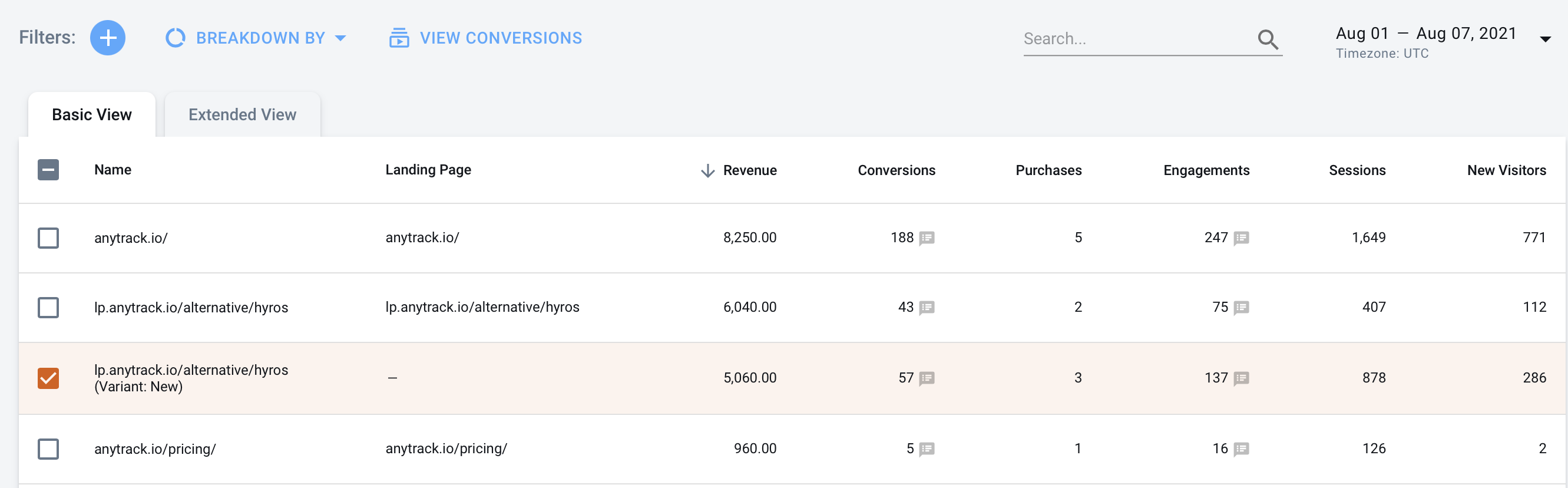Open the date range dropdown arrow
1568x488 pixels.
click(1544, 39)
